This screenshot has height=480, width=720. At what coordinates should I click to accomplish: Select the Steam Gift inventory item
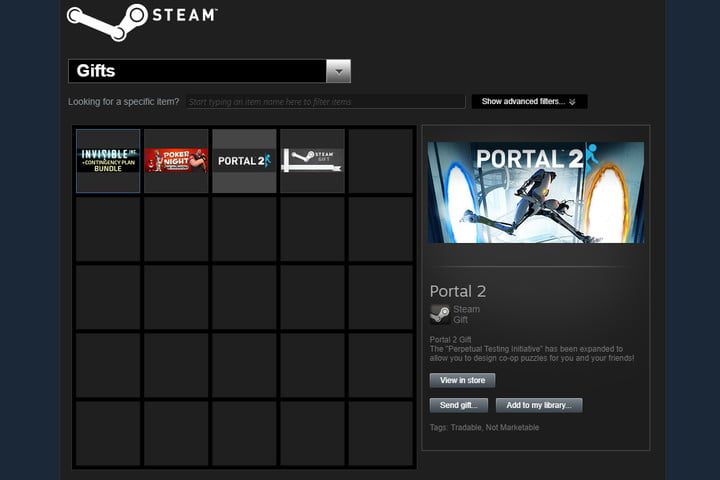312,160
